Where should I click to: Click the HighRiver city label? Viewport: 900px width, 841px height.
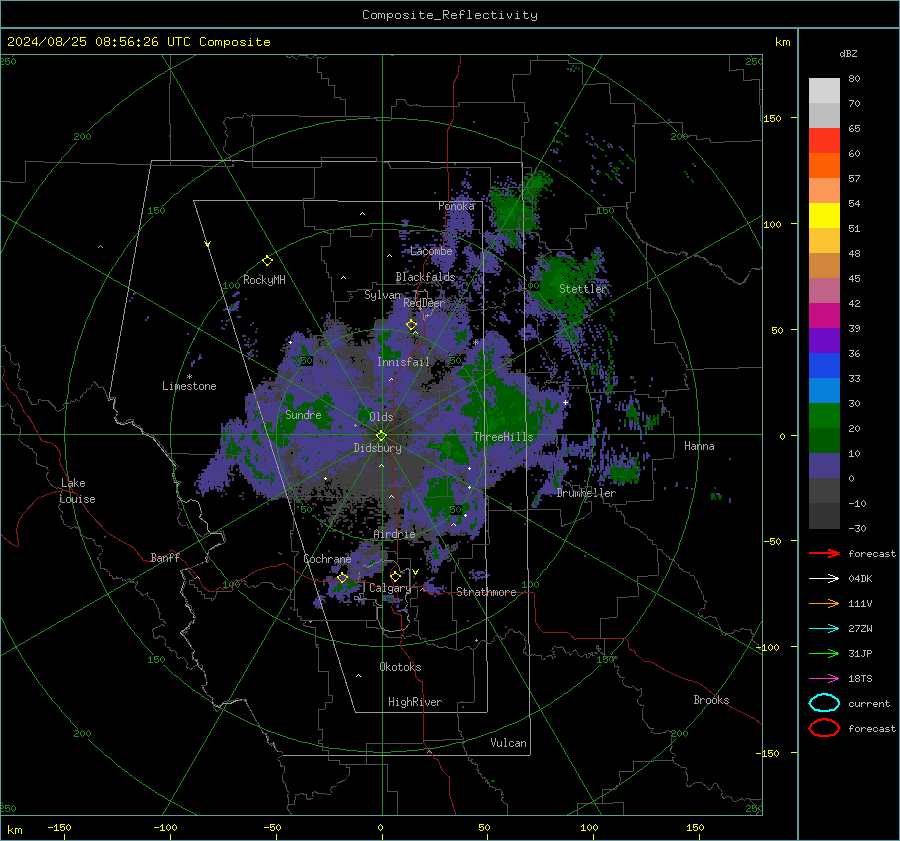(x=414, y=702)
